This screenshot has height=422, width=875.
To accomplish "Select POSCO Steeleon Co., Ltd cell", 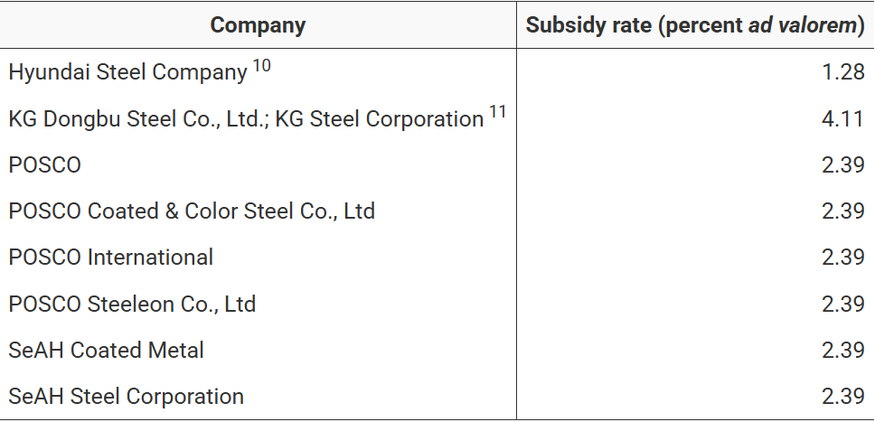I will click(x=132, y=304).
